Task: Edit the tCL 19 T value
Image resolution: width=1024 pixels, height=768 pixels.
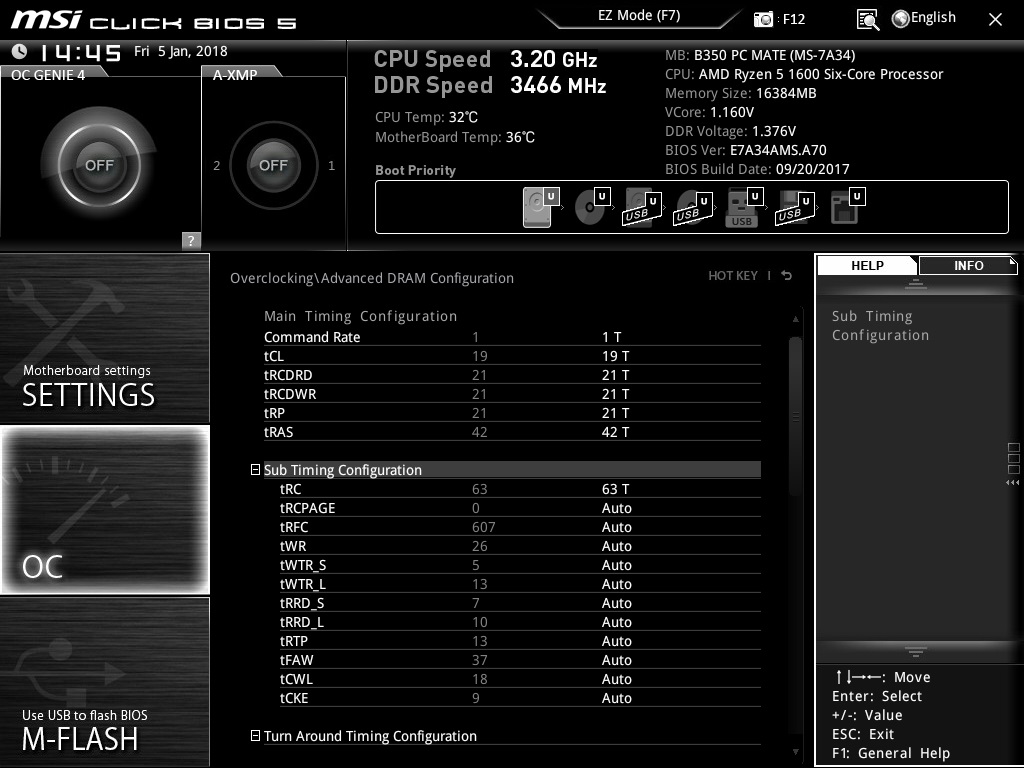Action: point(615,356)
